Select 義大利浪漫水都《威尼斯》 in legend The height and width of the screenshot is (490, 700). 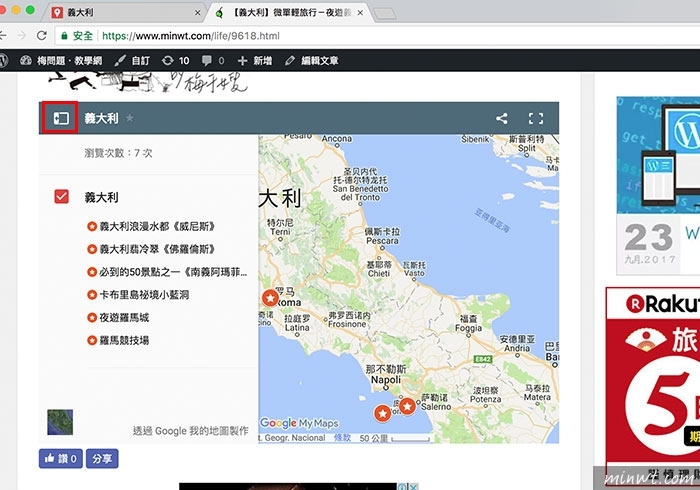pyautogui.click(x=157, y=226)
